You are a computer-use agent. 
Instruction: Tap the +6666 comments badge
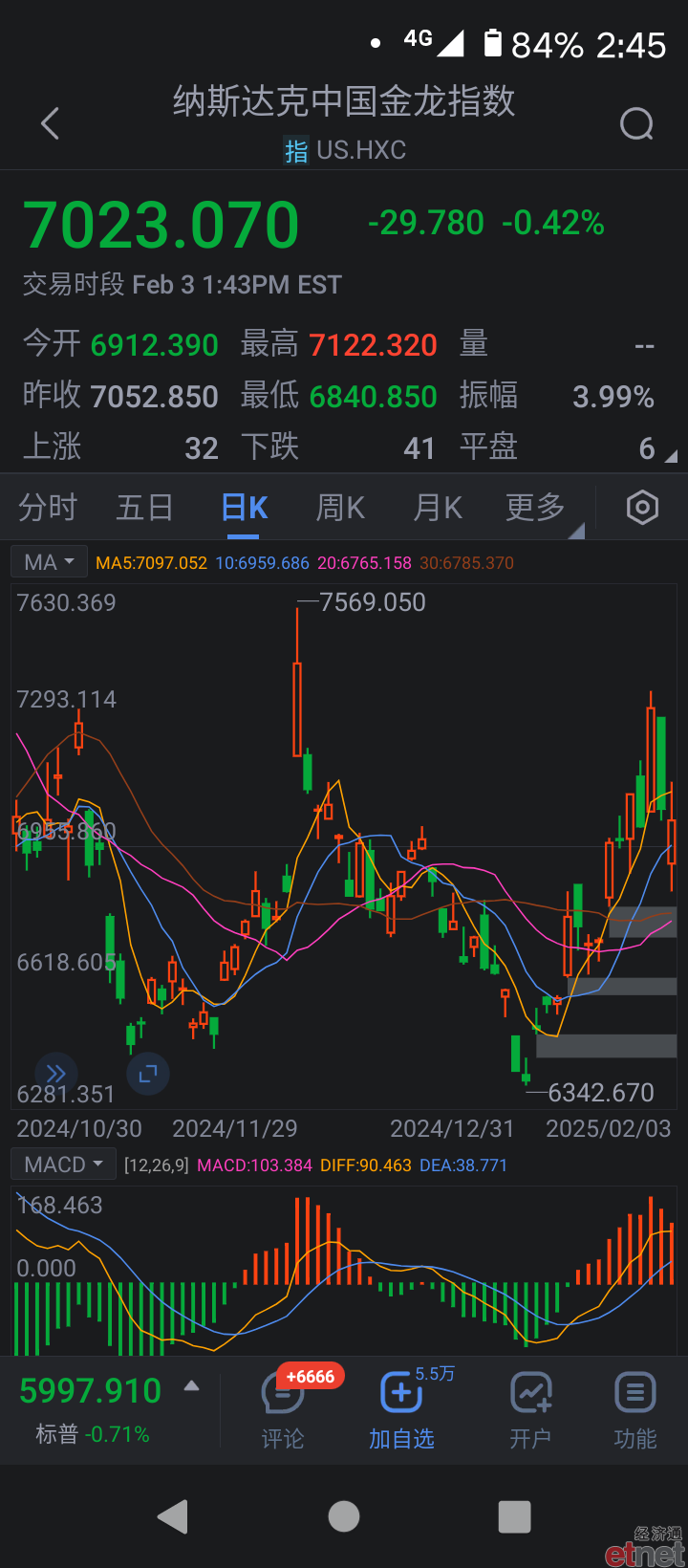tap(311, 1377)
